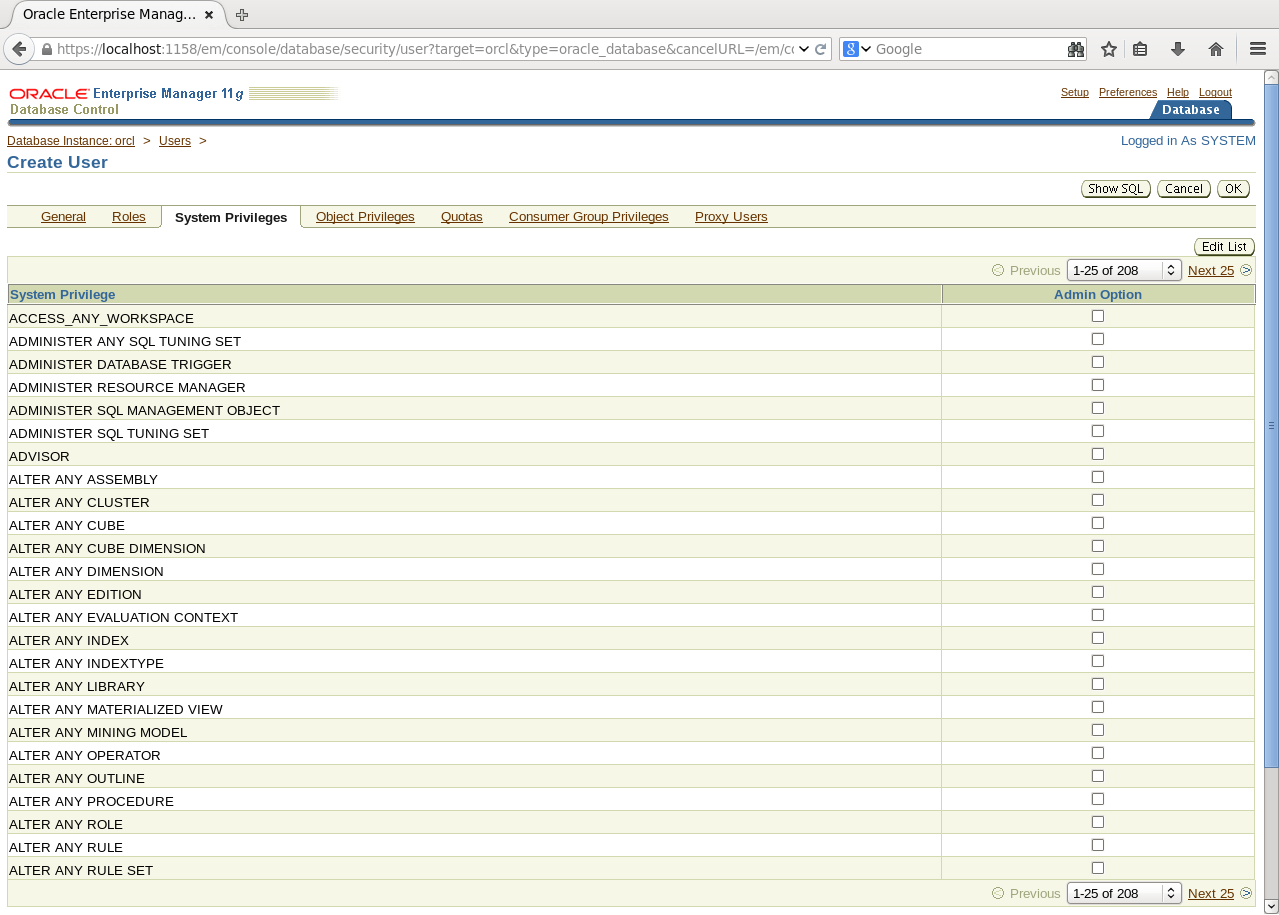Enable Admin Option for ALTER ANY EDITION
The image size is (1279, 915).
(1098, 592)
